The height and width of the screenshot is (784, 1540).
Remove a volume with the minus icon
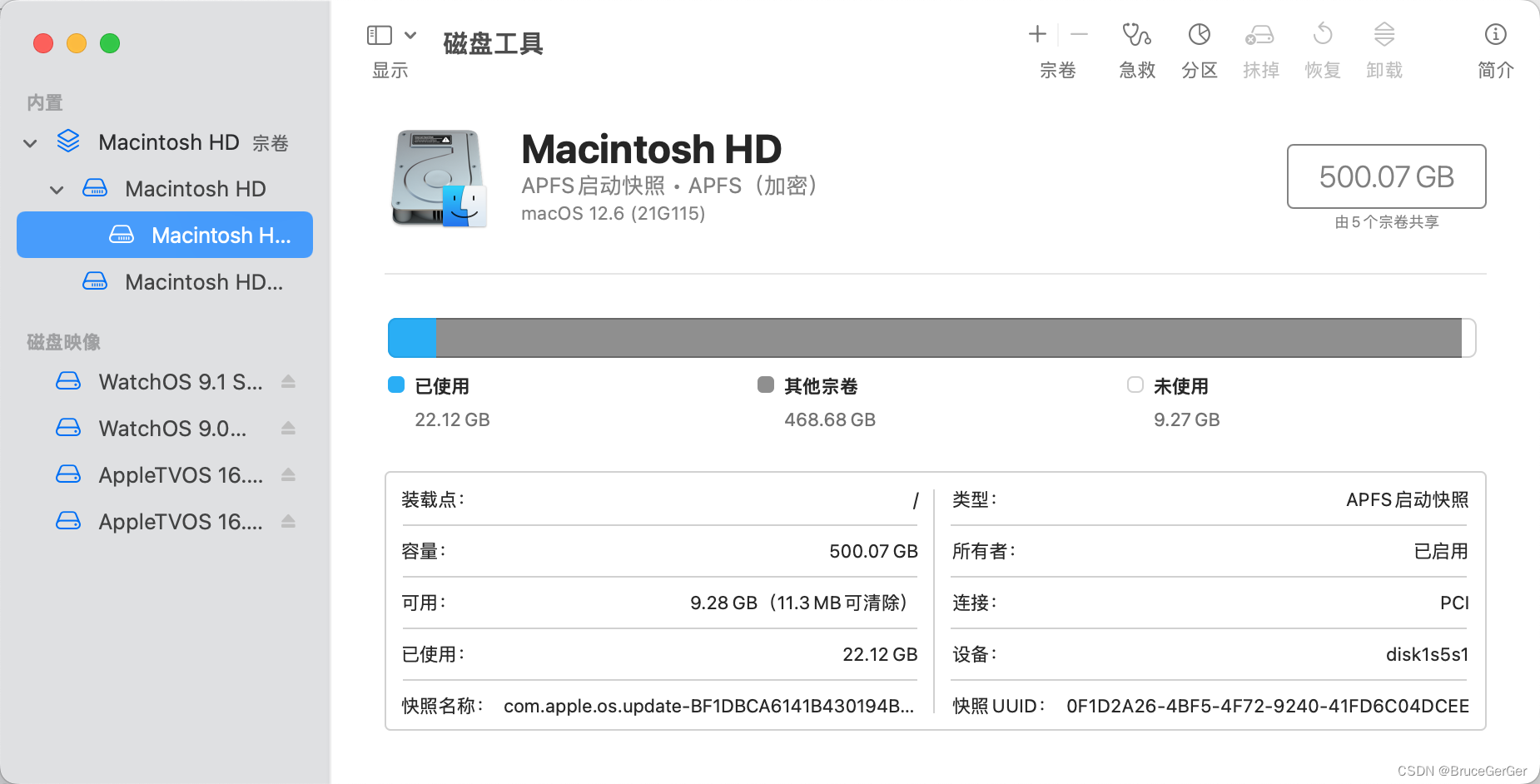(x=1079, y=34)
